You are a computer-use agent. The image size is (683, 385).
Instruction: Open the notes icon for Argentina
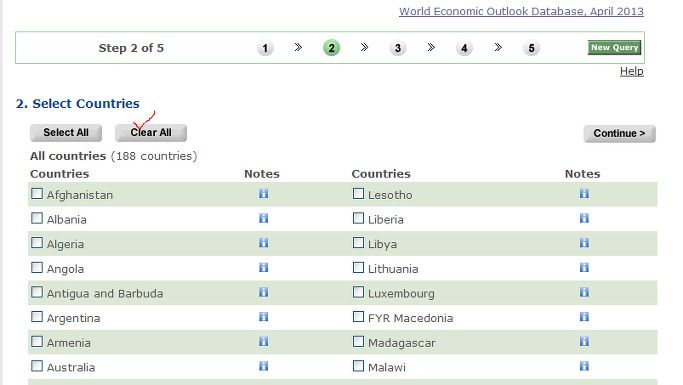click(x=263, y=317)
